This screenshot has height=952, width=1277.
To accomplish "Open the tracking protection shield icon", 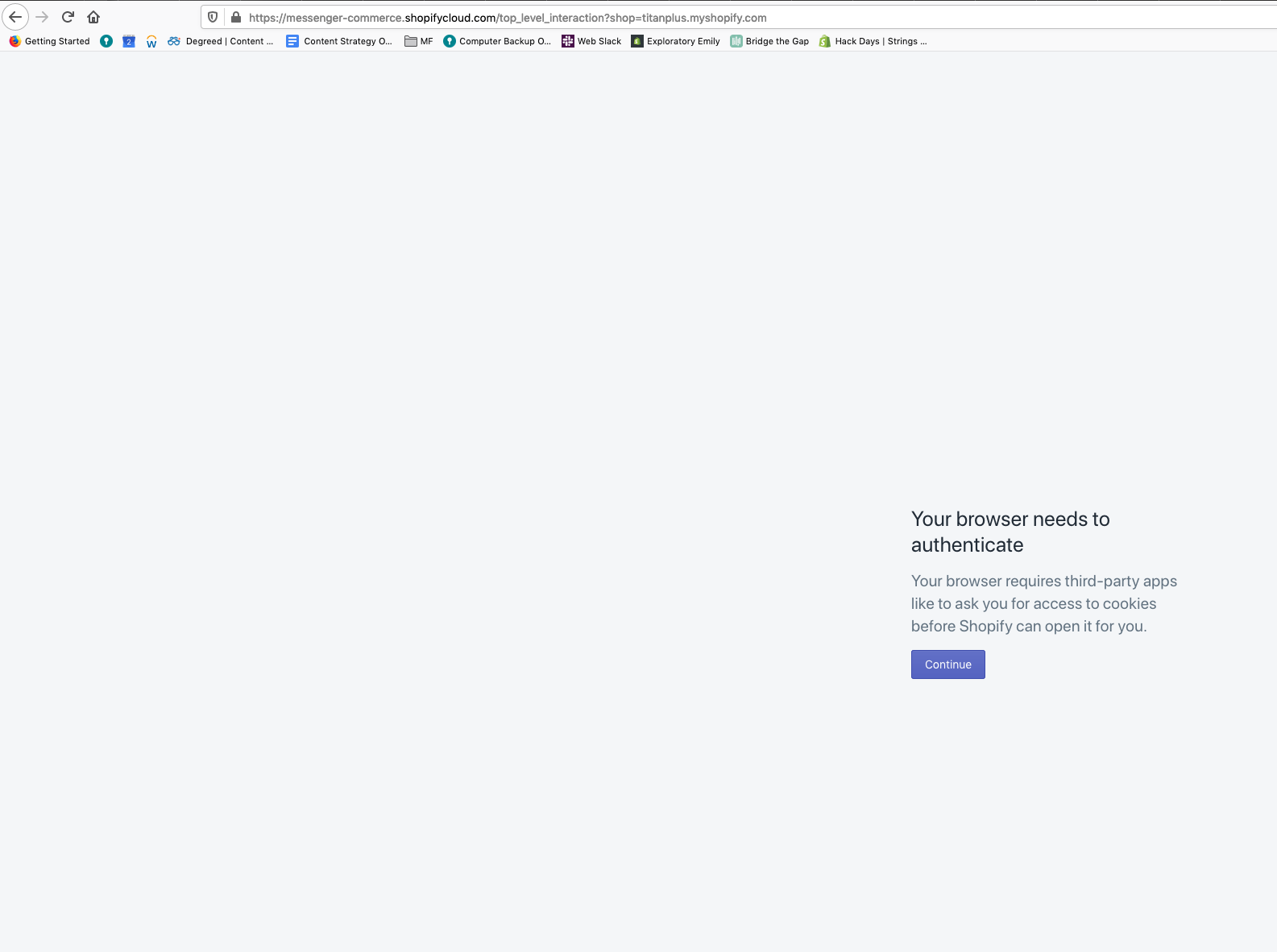I will (x=213, y=17).
